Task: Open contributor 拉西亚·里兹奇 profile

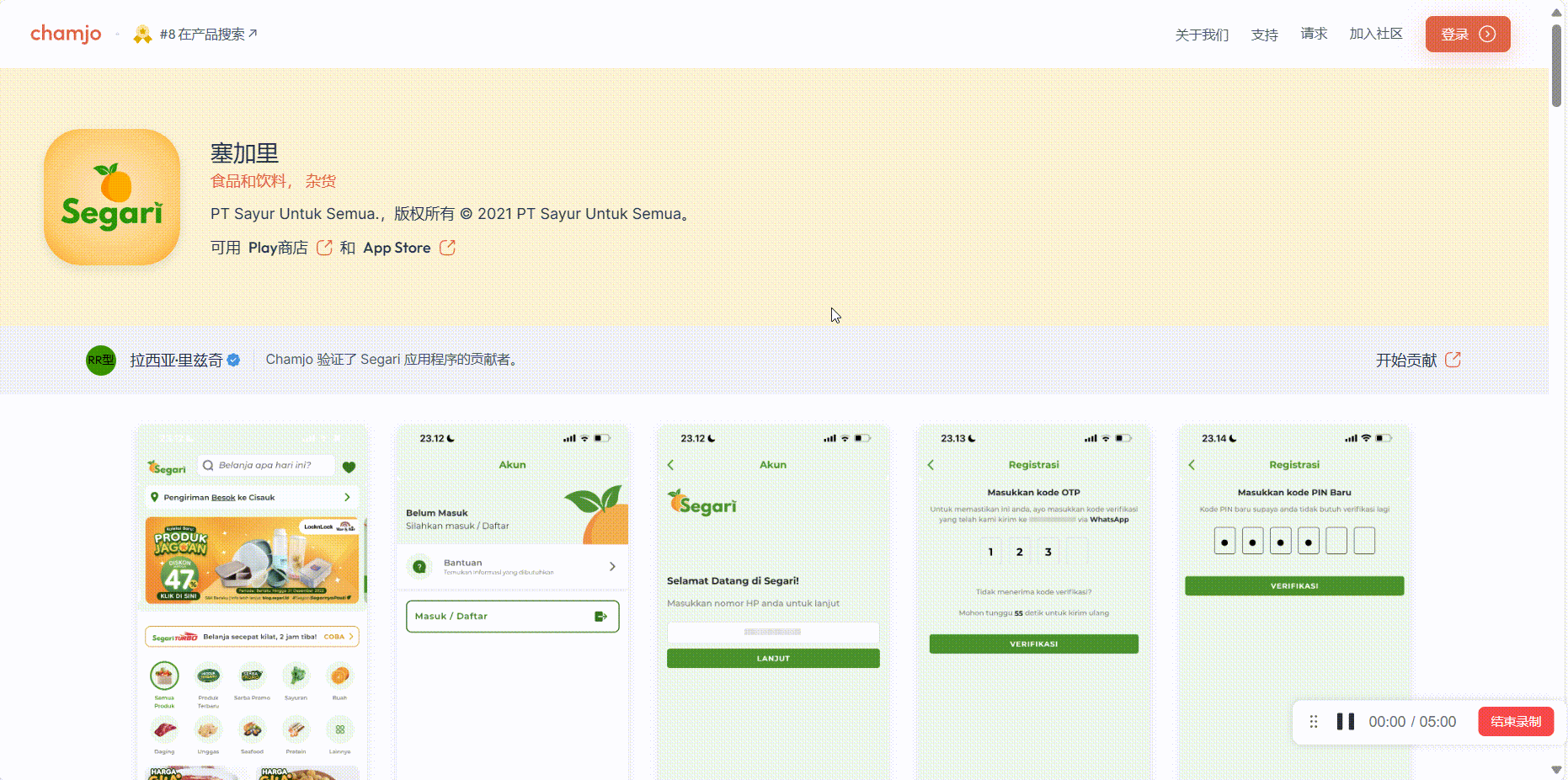Action: tap(176, 360)
